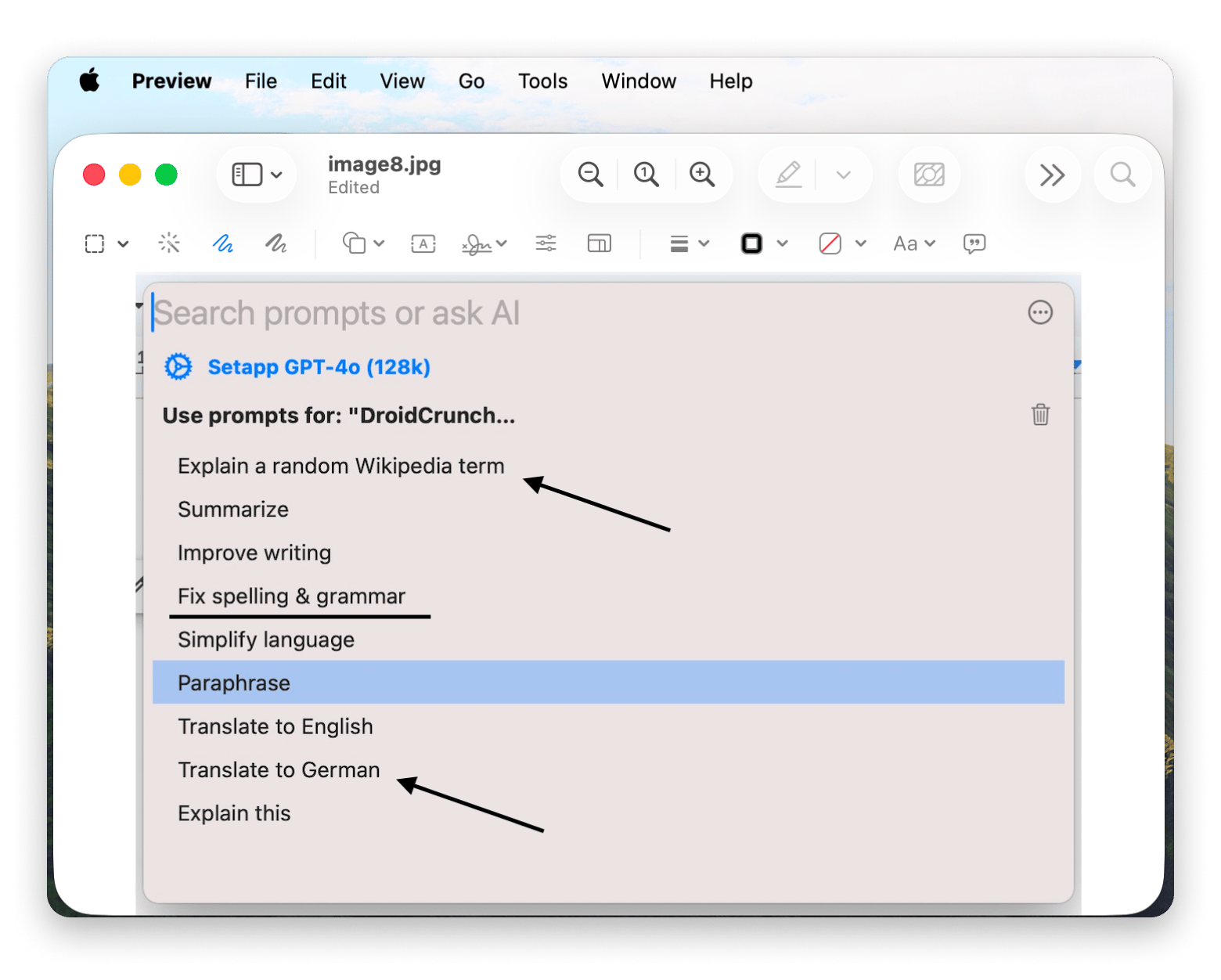Click the more options ellipsis icon

click(x=1040, y=313)
